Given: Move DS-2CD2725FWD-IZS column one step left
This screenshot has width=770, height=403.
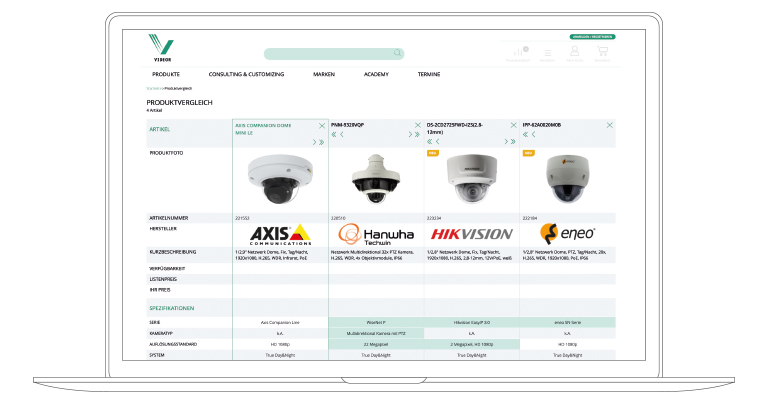Looking at the screenshot, I should pos(438,141).
